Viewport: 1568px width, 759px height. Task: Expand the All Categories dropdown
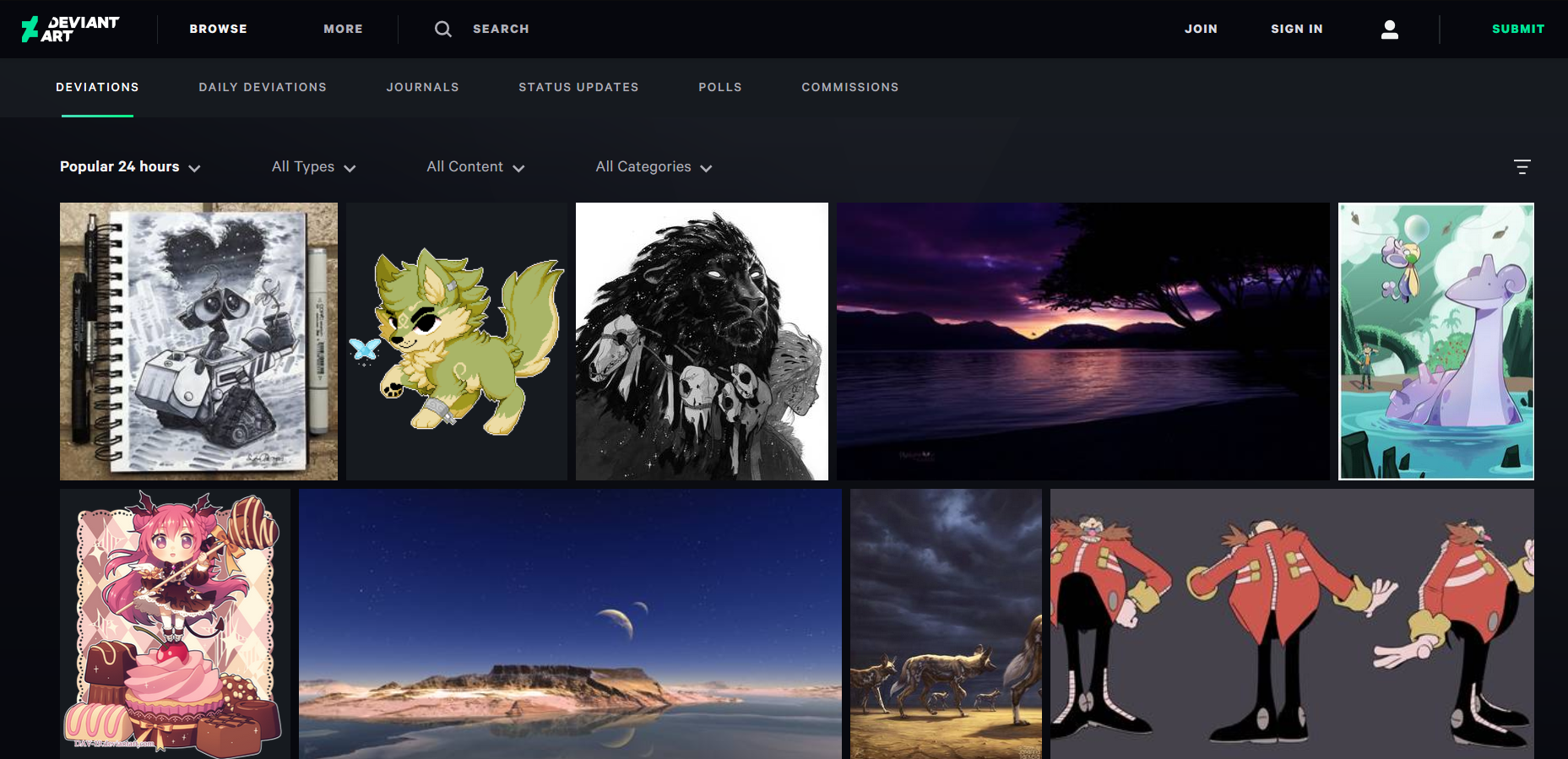click(654, 167)
